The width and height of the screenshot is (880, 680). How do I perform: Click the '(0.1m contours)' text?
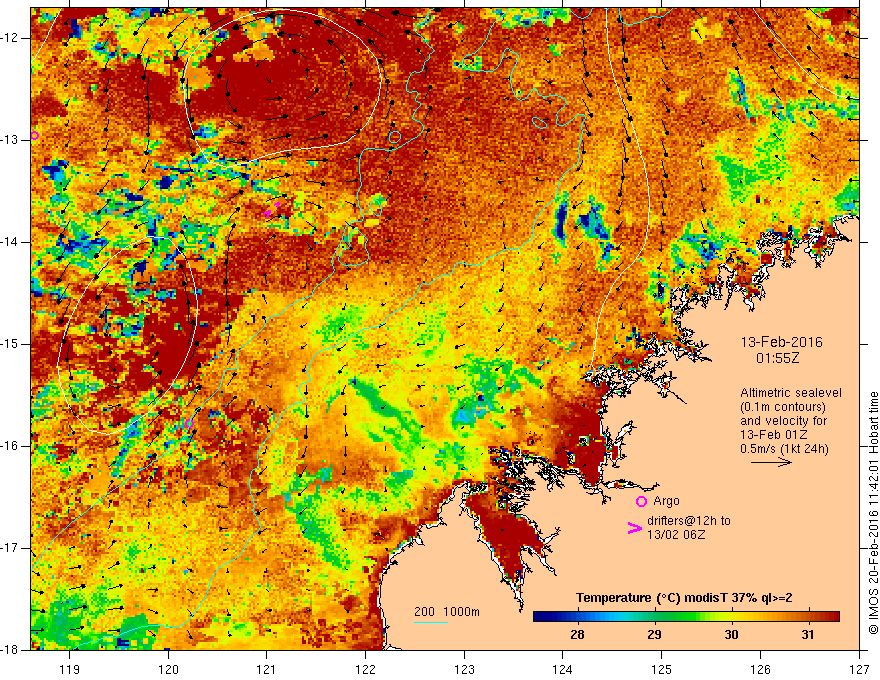783,407
